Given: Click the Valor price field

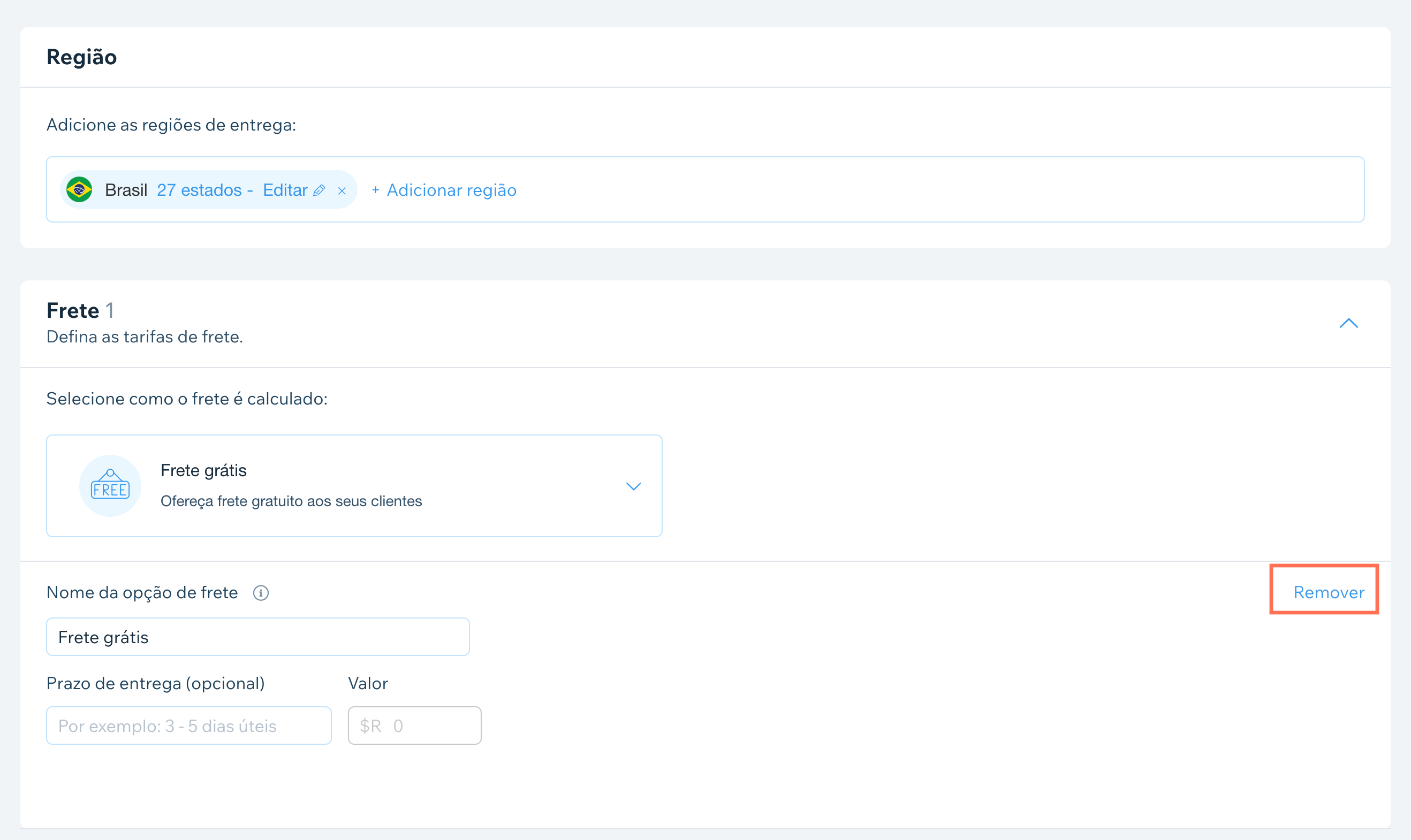Looking at the screenshot, I should 414,725.
